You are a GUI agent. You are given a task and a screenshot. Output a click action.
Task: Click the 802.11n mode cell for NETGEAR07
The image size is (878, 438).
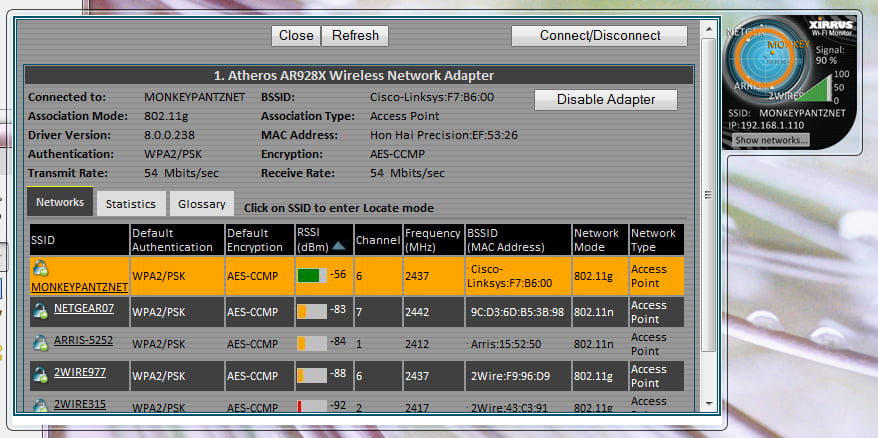(600, 312)
